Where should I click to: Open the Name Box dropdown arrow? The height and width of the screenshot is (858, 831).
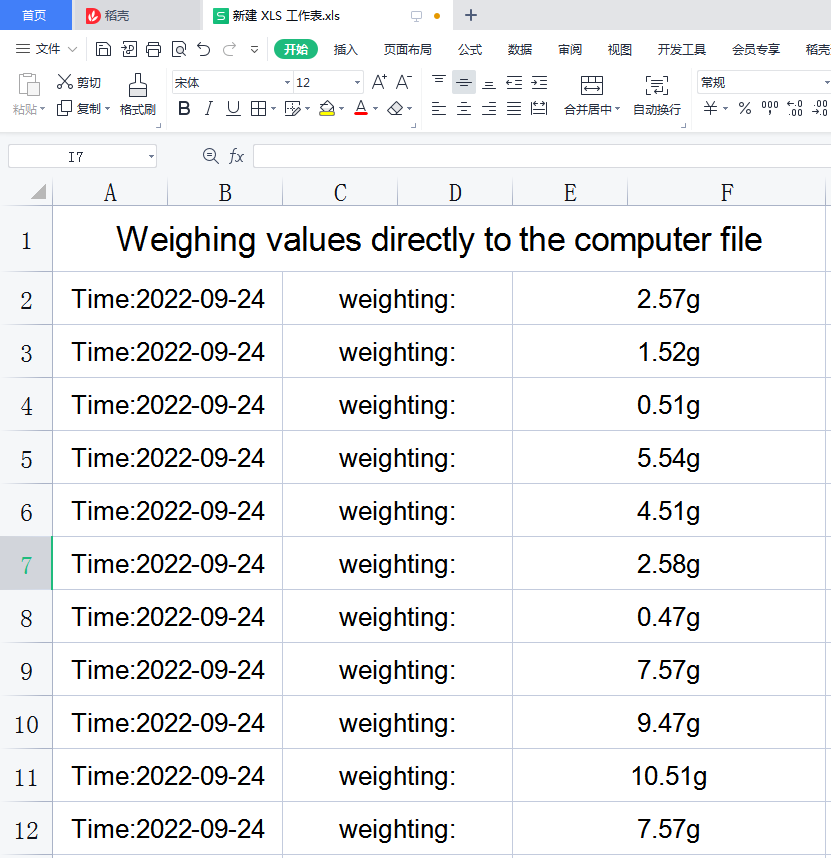click(x=151, y=156)
